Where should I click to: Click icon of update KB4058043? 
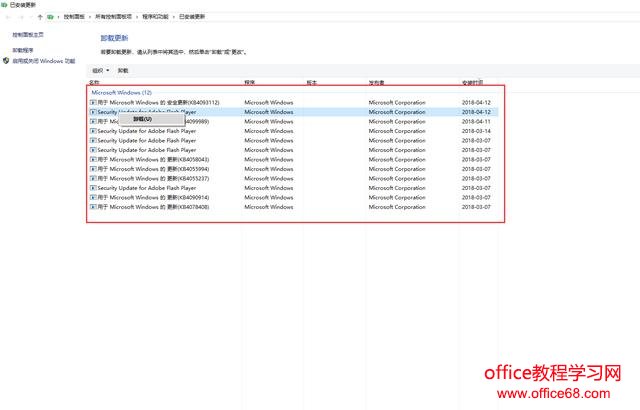[x=93, y=160]
